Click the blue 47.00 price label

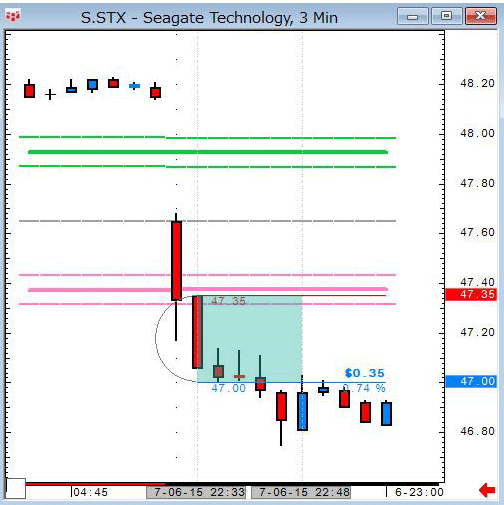[x=471, y=381]
